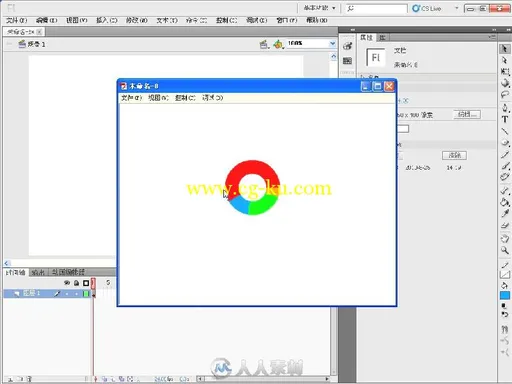The image size is (512, 384).
Task: Click the edit scene icon
Action: [264, 44]
